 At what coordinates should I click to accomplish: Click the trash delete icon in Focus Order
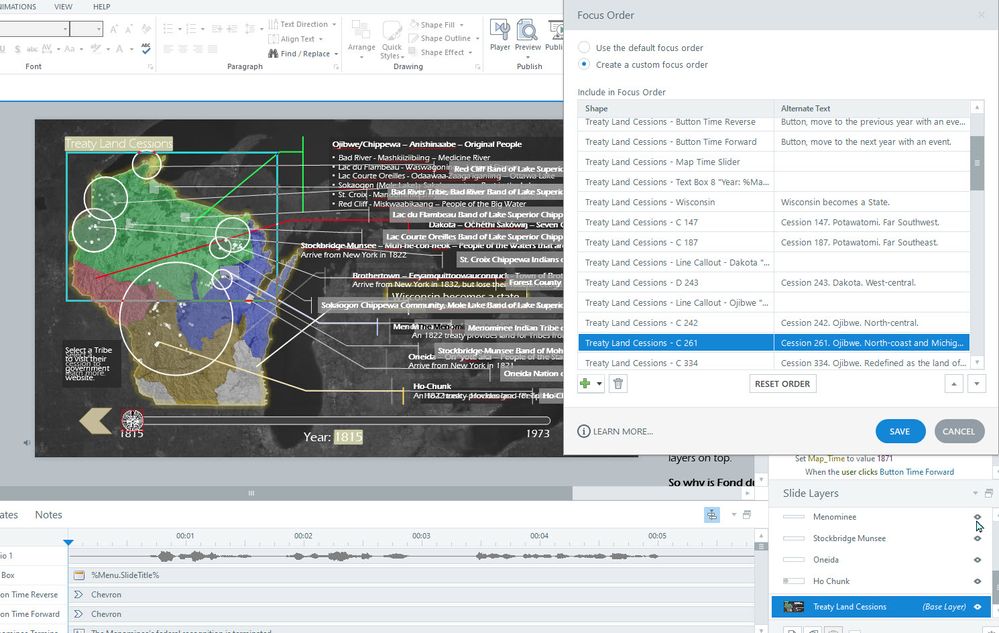tap(618, 384)
